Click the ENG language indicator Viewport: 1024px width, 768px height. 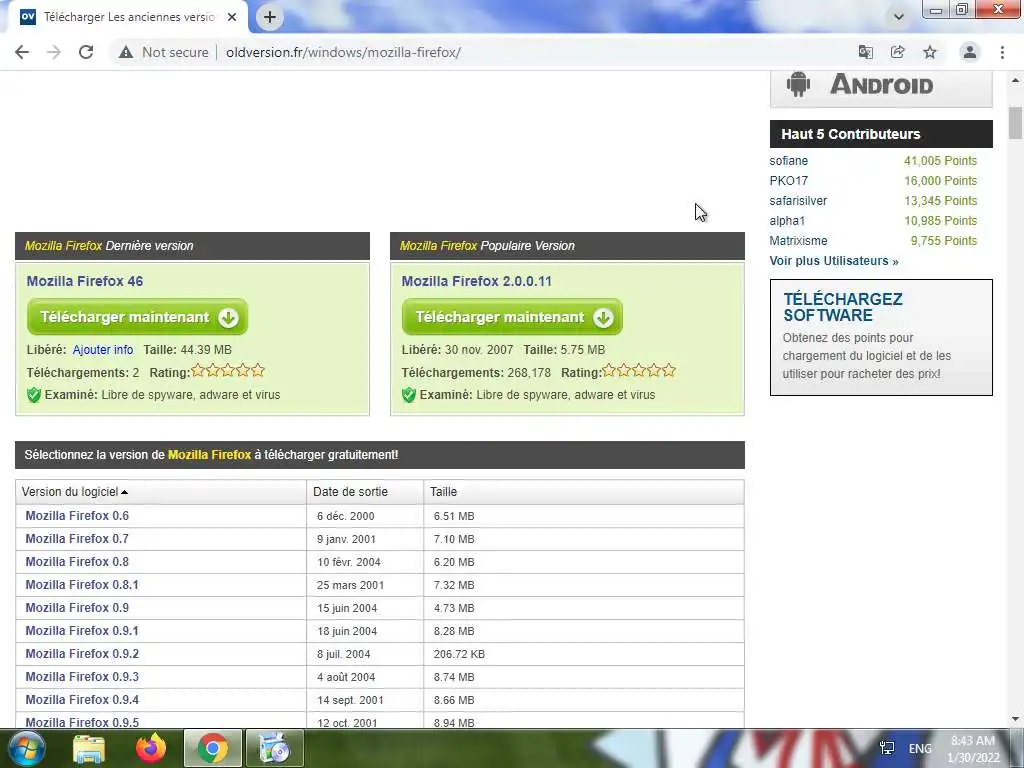pyautogui.click(x=920, y=748)
